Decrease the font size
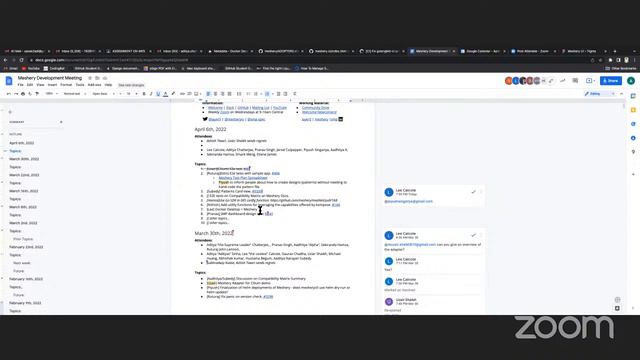 coord(120,94)
